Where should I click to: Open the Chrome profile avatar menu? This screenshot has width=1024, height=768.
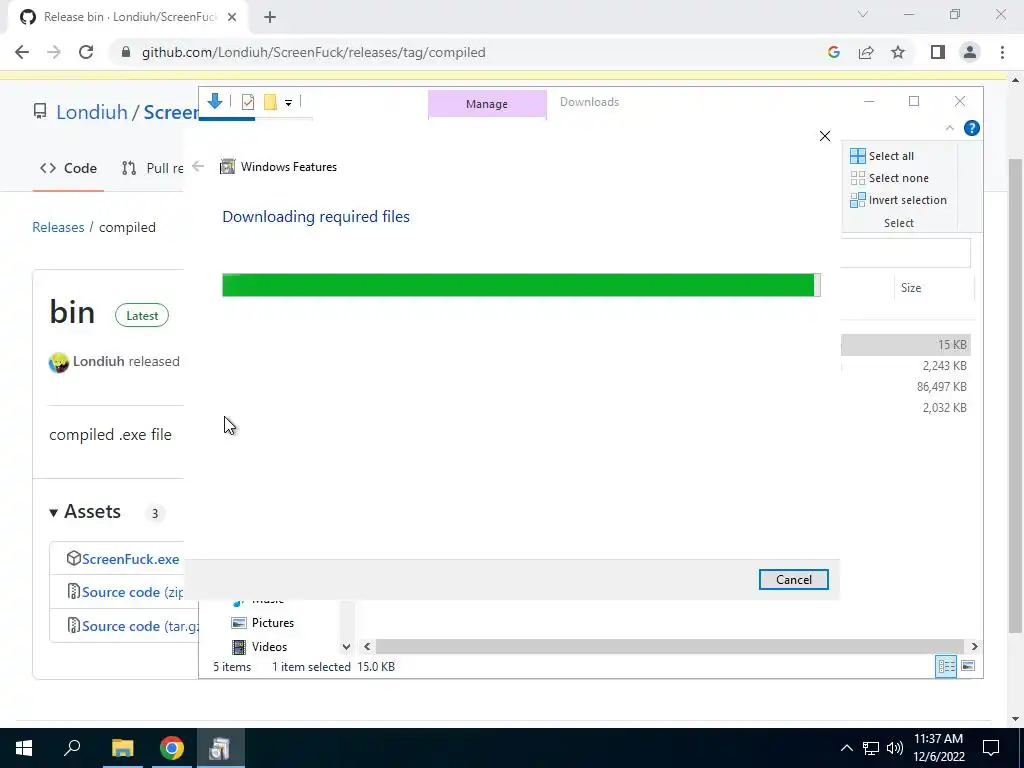pyautogui.click(x=970, y=52)
